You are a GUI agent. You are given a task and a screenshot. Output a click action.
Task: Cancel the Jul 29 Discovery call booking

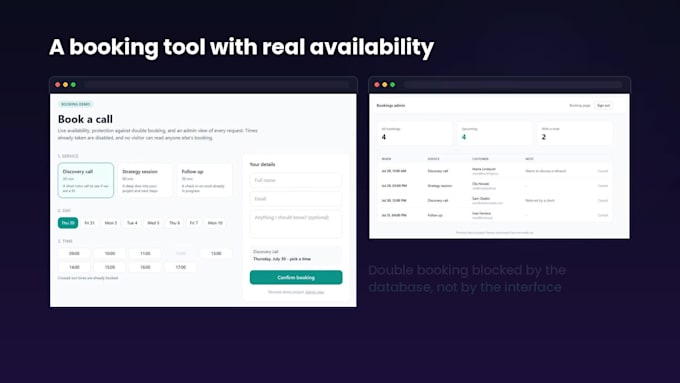pos(603,171)
